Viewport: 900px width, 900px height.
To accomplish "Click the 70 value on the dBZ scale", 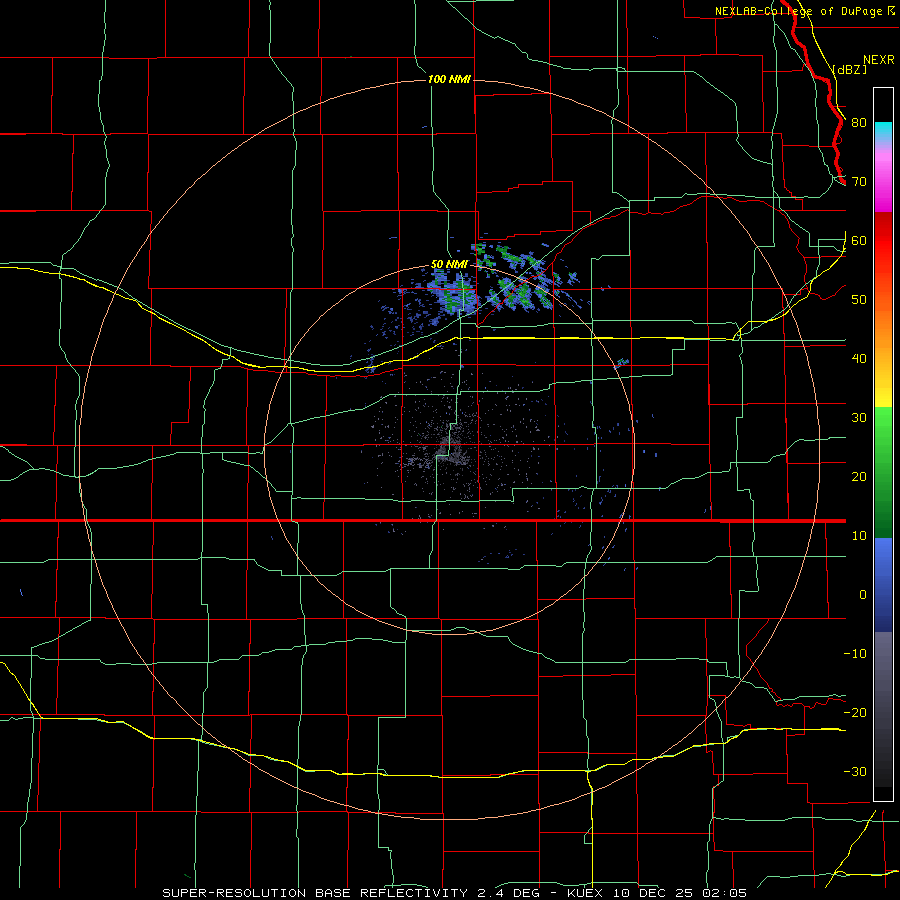I will point(859,182).
